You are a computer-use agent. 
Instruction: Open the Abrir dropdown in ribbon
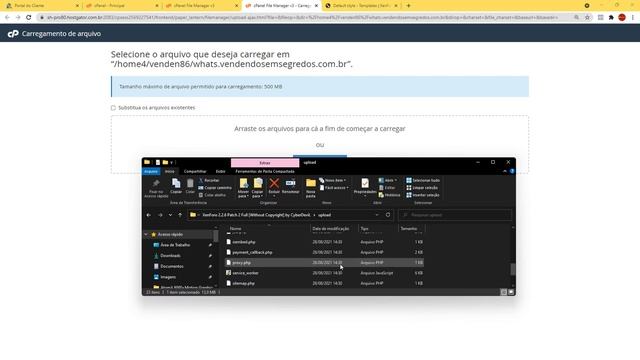388,180
